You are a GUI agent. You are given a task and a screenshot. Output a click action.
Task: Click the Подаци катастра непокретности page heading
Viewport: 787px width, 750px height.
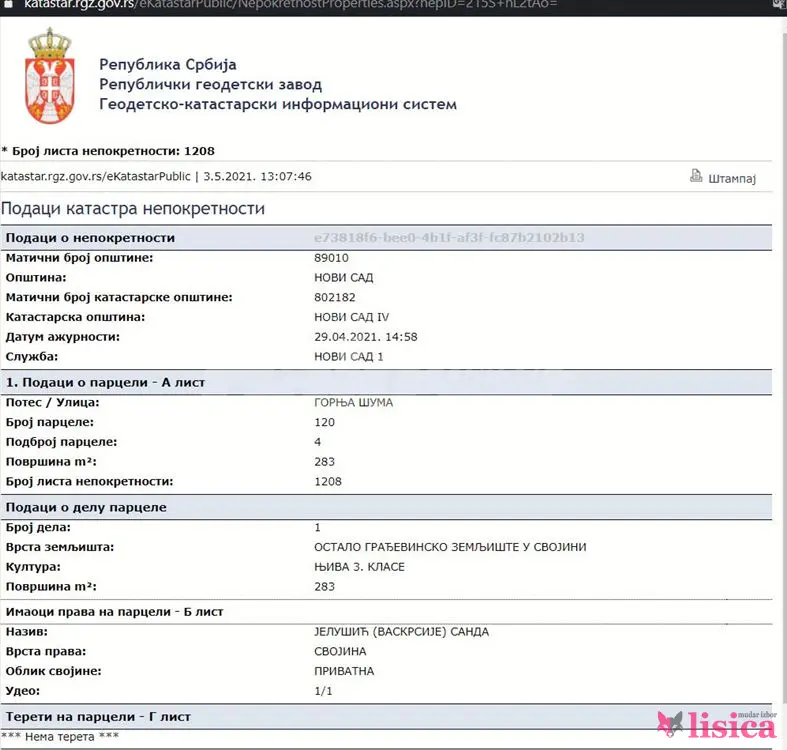click(133, 209)
